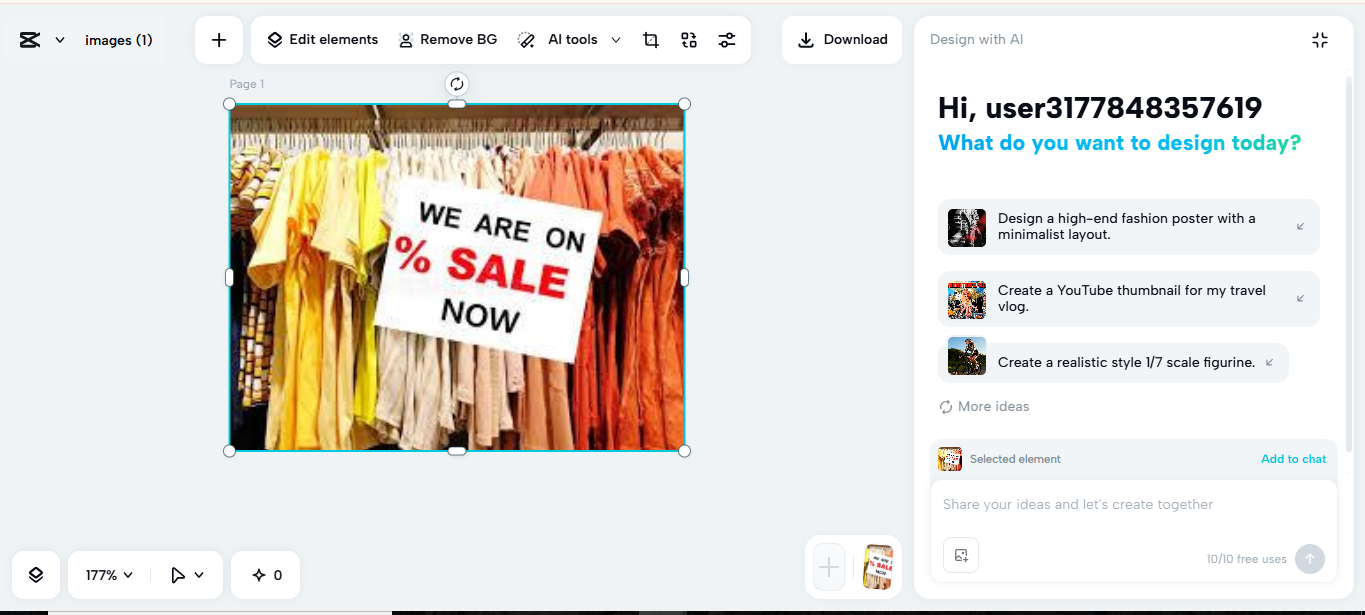Open the Adjust sliders icon
This screenshot has width=1365, height=615.
click(x=727, y=40)
